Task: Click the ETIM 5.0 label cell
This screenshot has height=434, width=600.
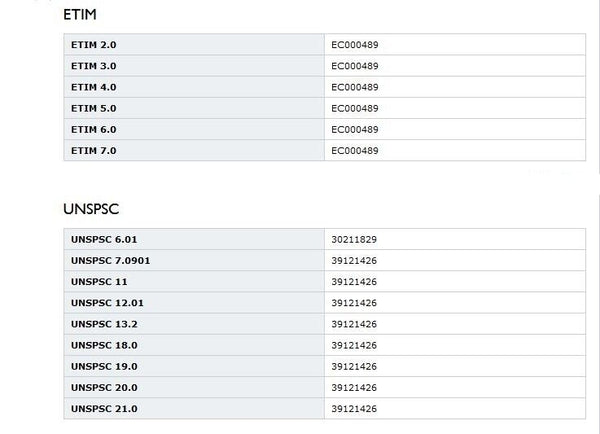Action: click(94, 108)
